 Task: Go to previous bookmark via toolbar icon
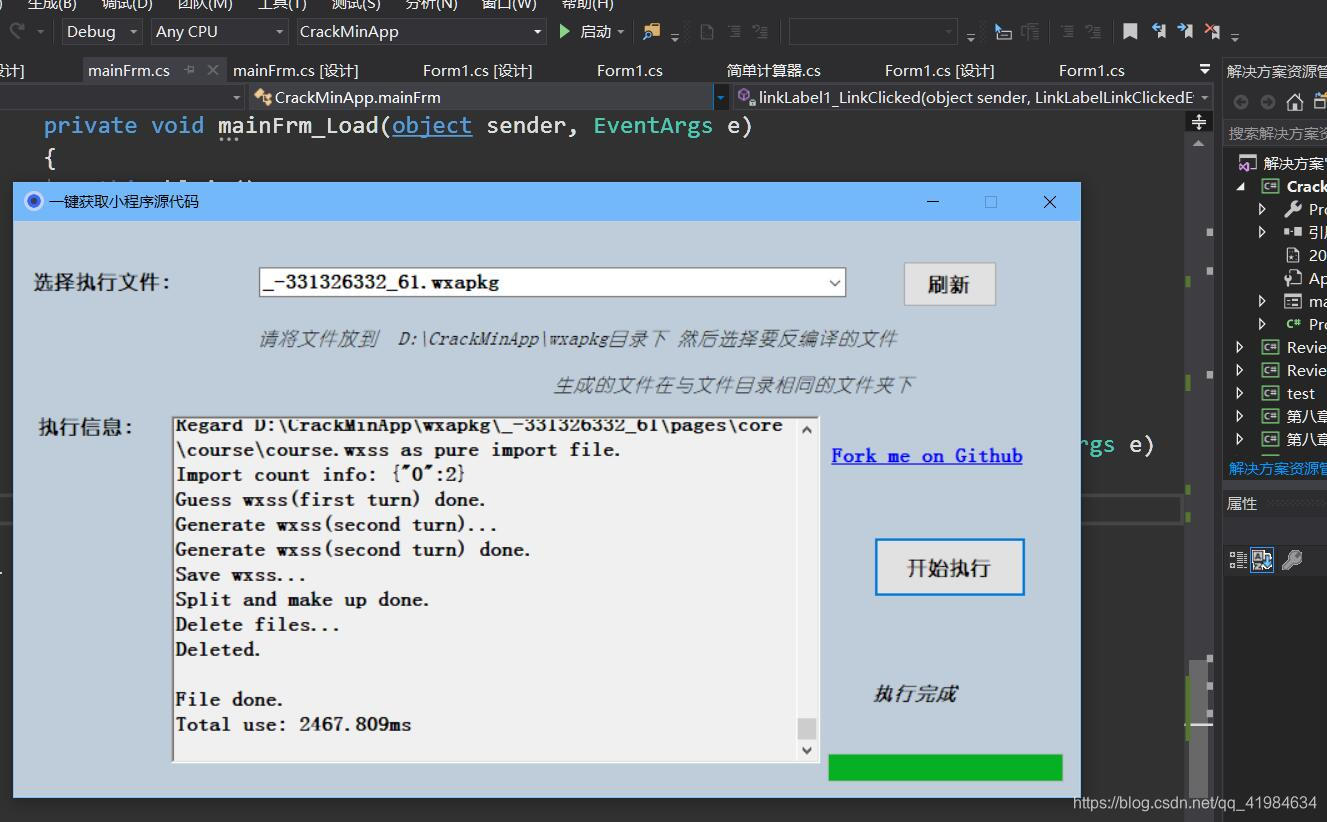(1157, 31)
